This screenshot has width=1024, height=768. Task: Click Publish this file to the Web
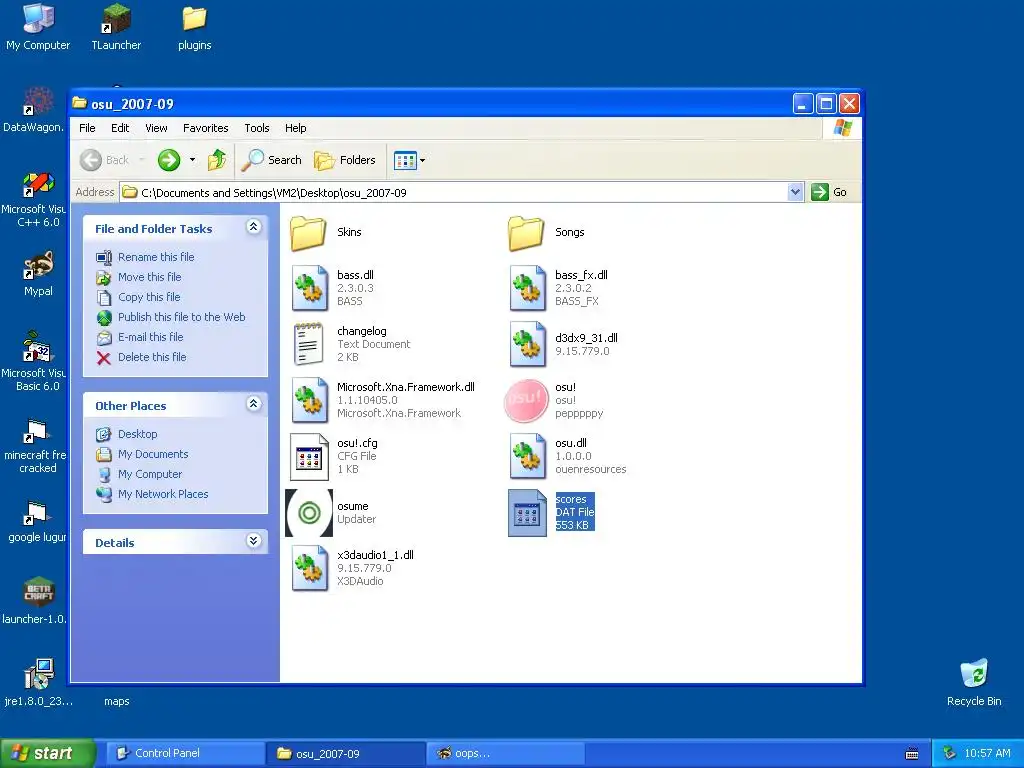click(x=182, y=317)
